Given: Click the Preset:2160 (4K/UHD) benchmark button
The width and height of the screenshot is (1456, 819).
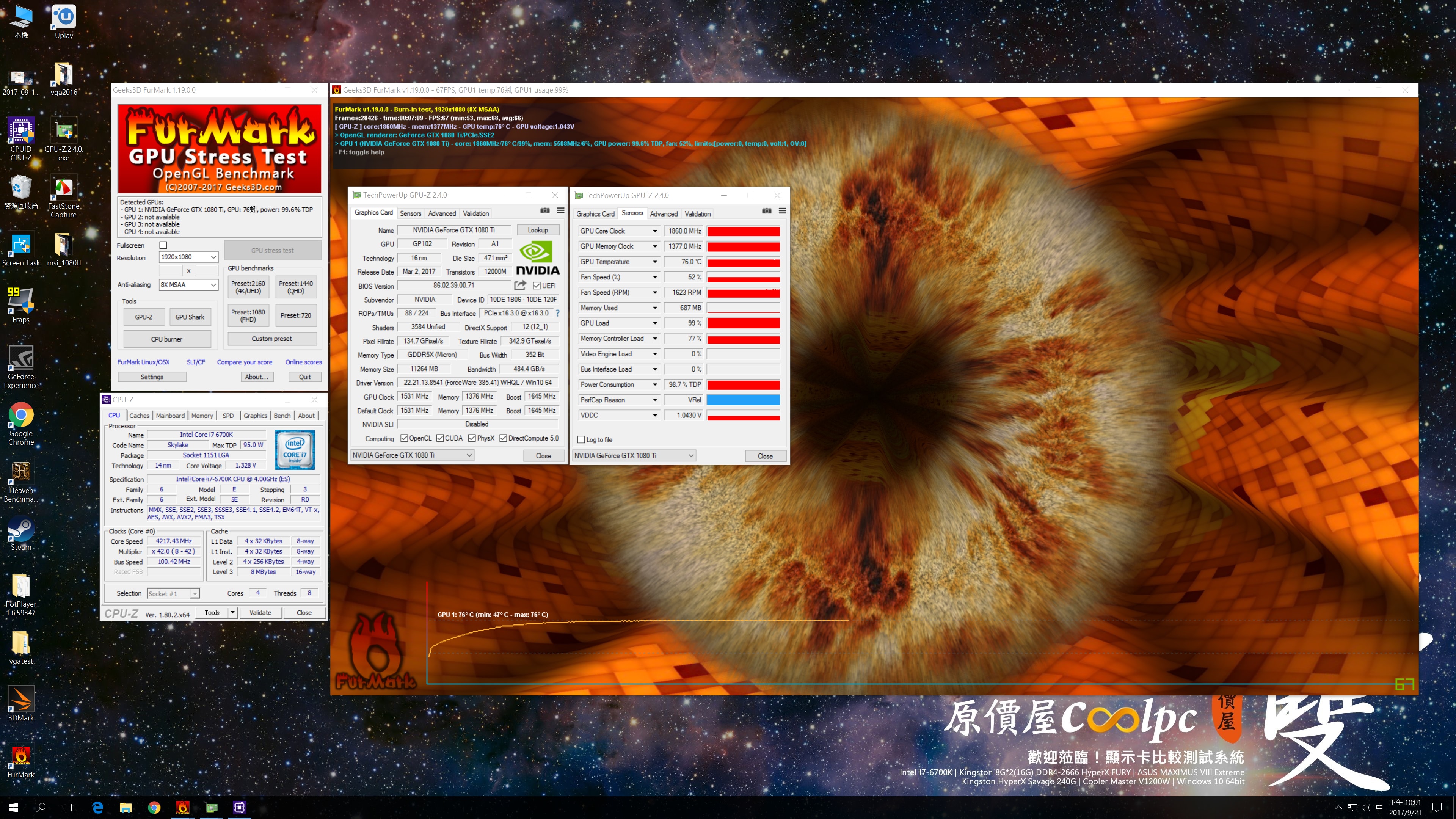Looking at the screenshot, I should tap(248, 287).
